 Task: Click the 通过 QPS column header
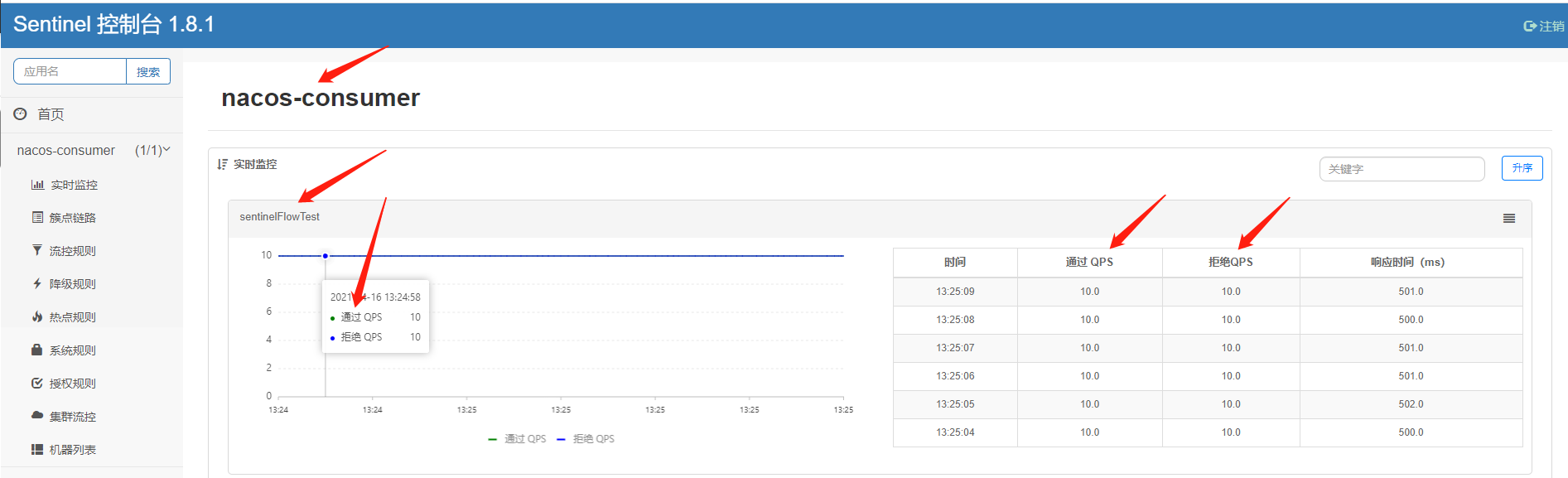click(1089, 262)
